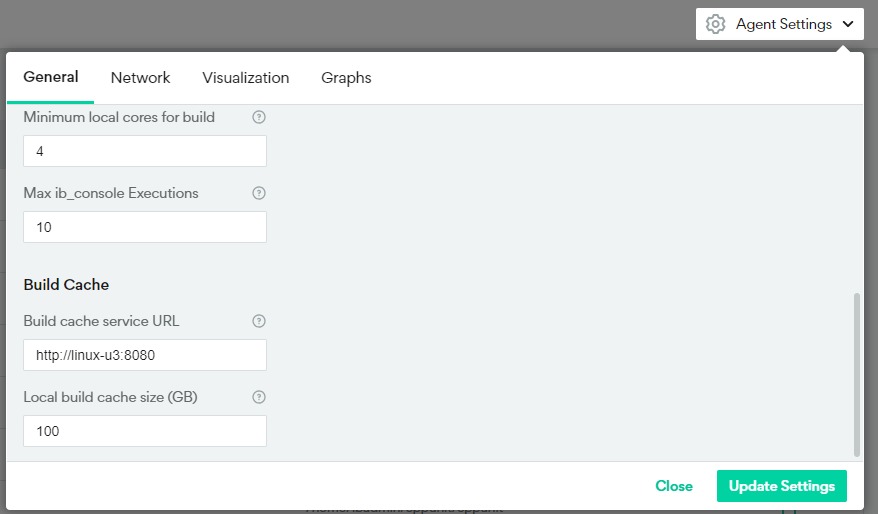Click the Max ib_console Executions field
This screenshot has height=514, width=878.
tap(145, 227)
